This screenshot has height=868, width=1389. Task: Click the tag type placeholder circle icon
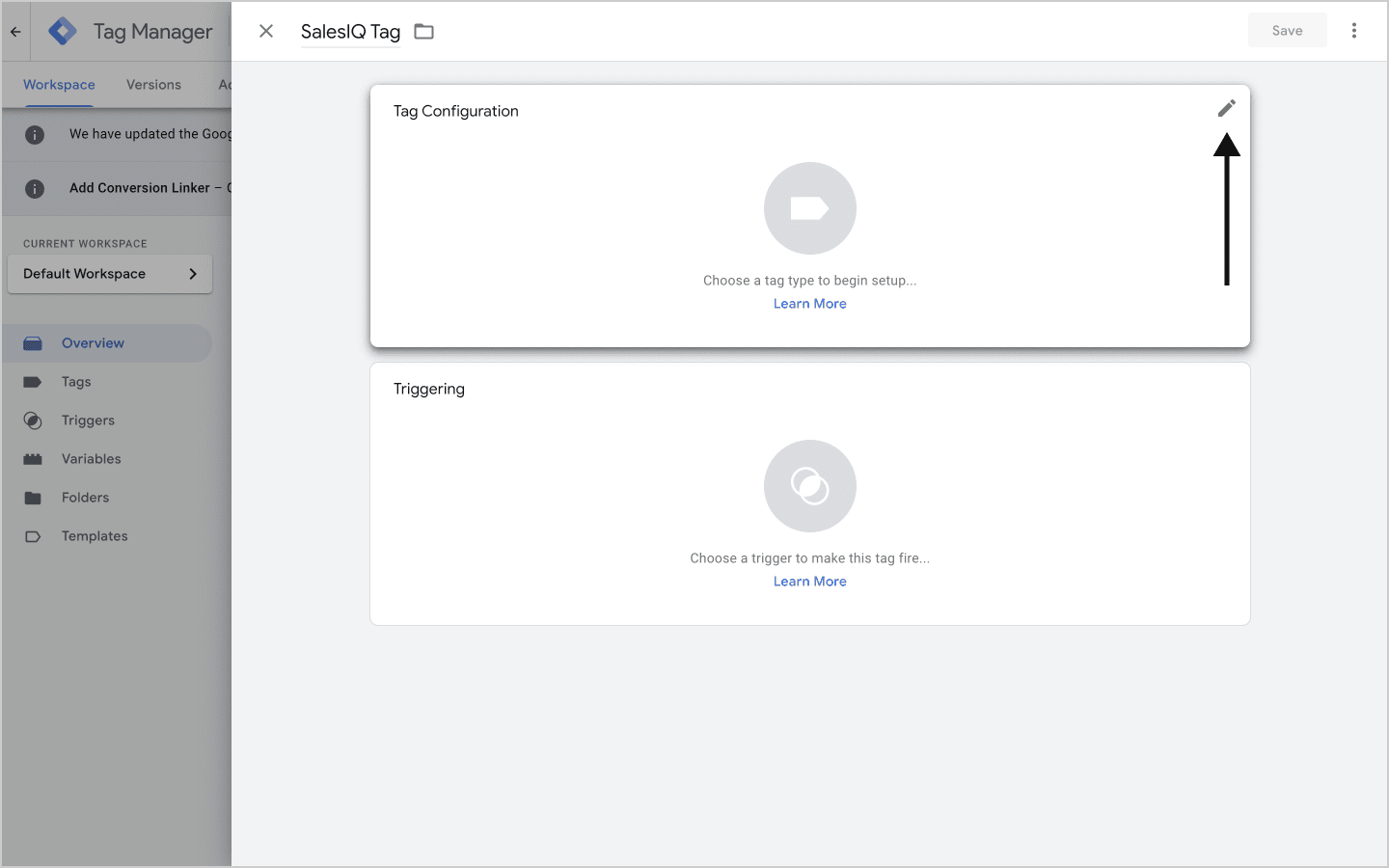point(810,208)
